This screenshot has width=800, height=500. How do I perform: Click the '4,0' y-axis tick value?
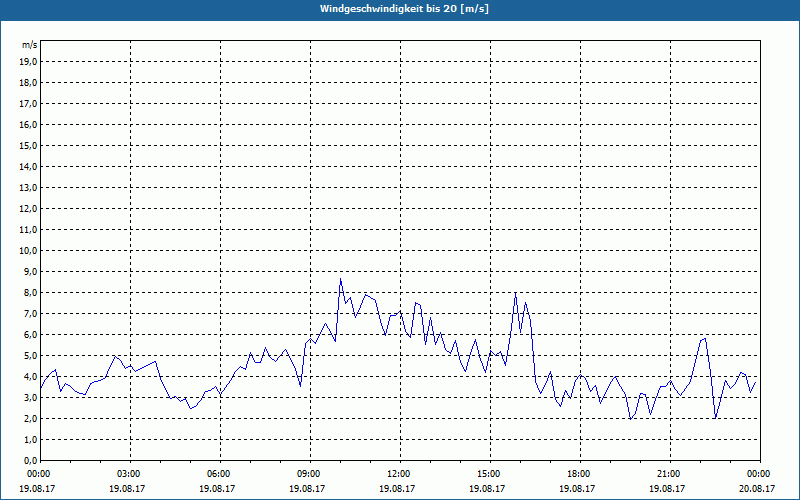[30, 377]
